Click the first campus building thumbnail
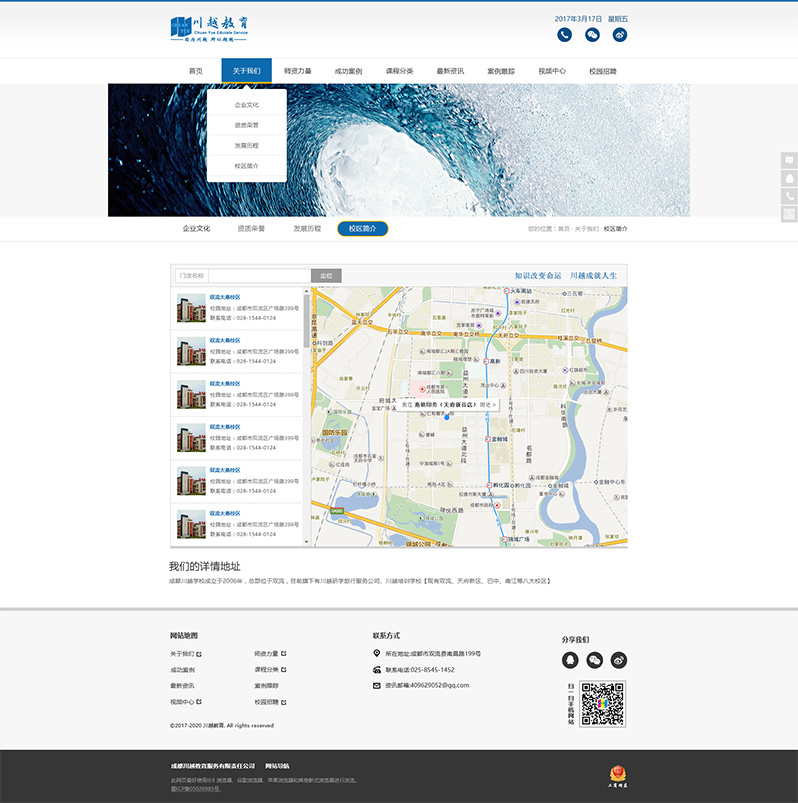Image resolution: width=798 pixels, height=803 pixels. tap(191, 308)
